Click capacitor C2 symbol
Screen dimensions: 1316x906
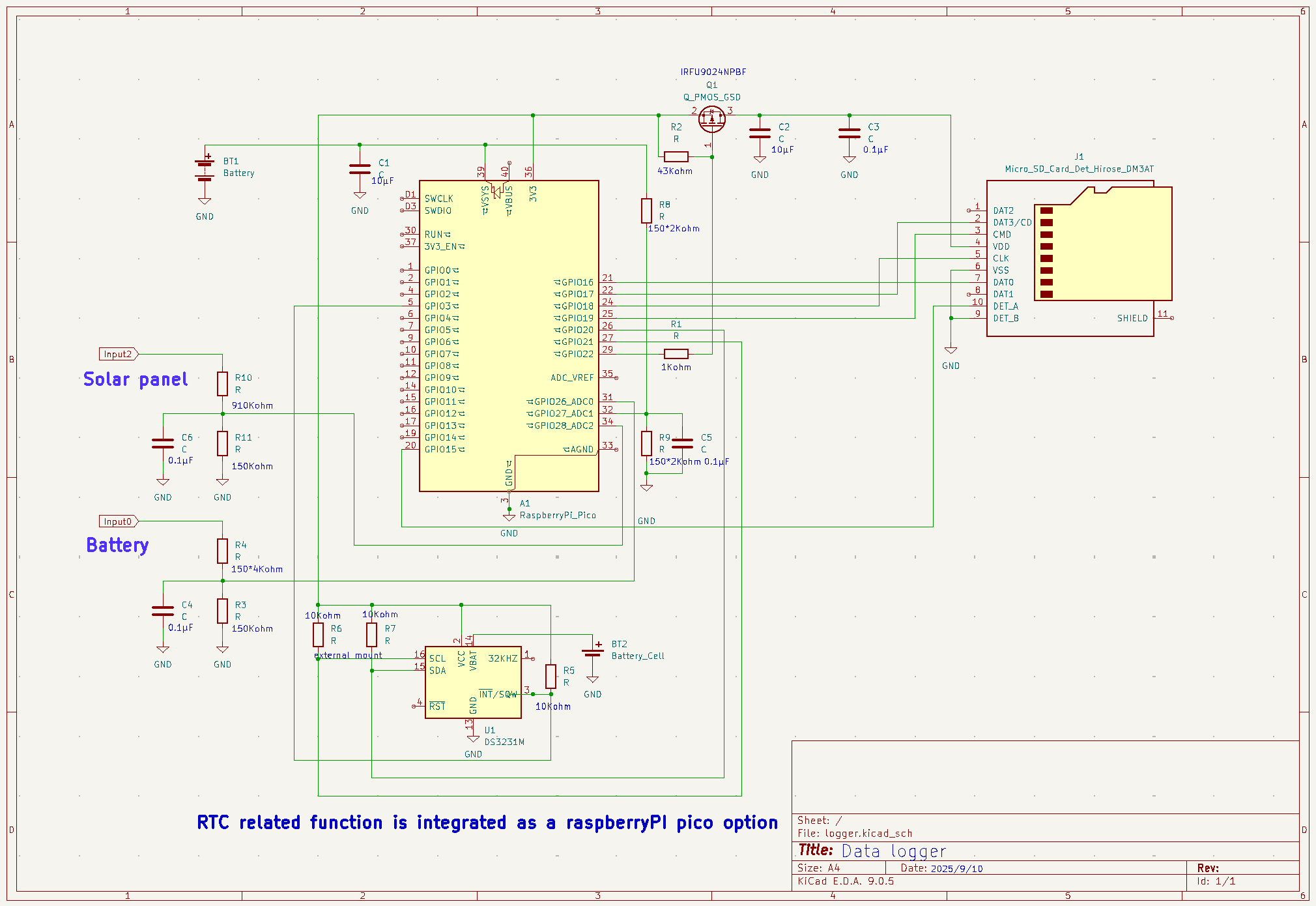[760, 133]
